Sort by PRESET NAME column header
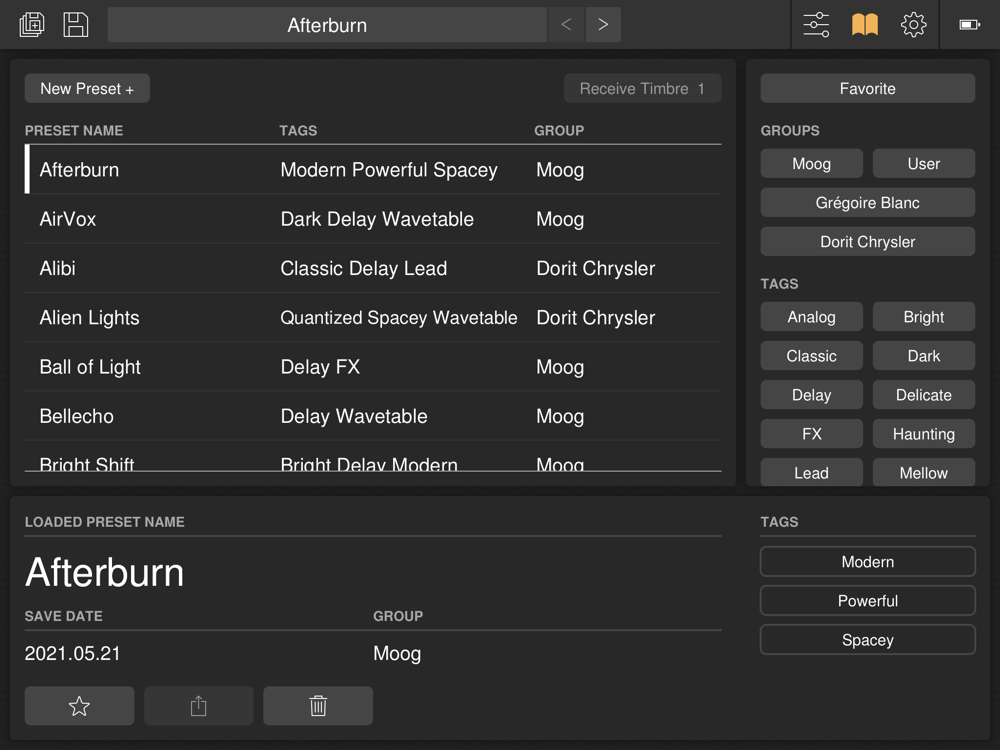Image resolution: width=1000 pixels, height=750 pixels. (74, 131)
